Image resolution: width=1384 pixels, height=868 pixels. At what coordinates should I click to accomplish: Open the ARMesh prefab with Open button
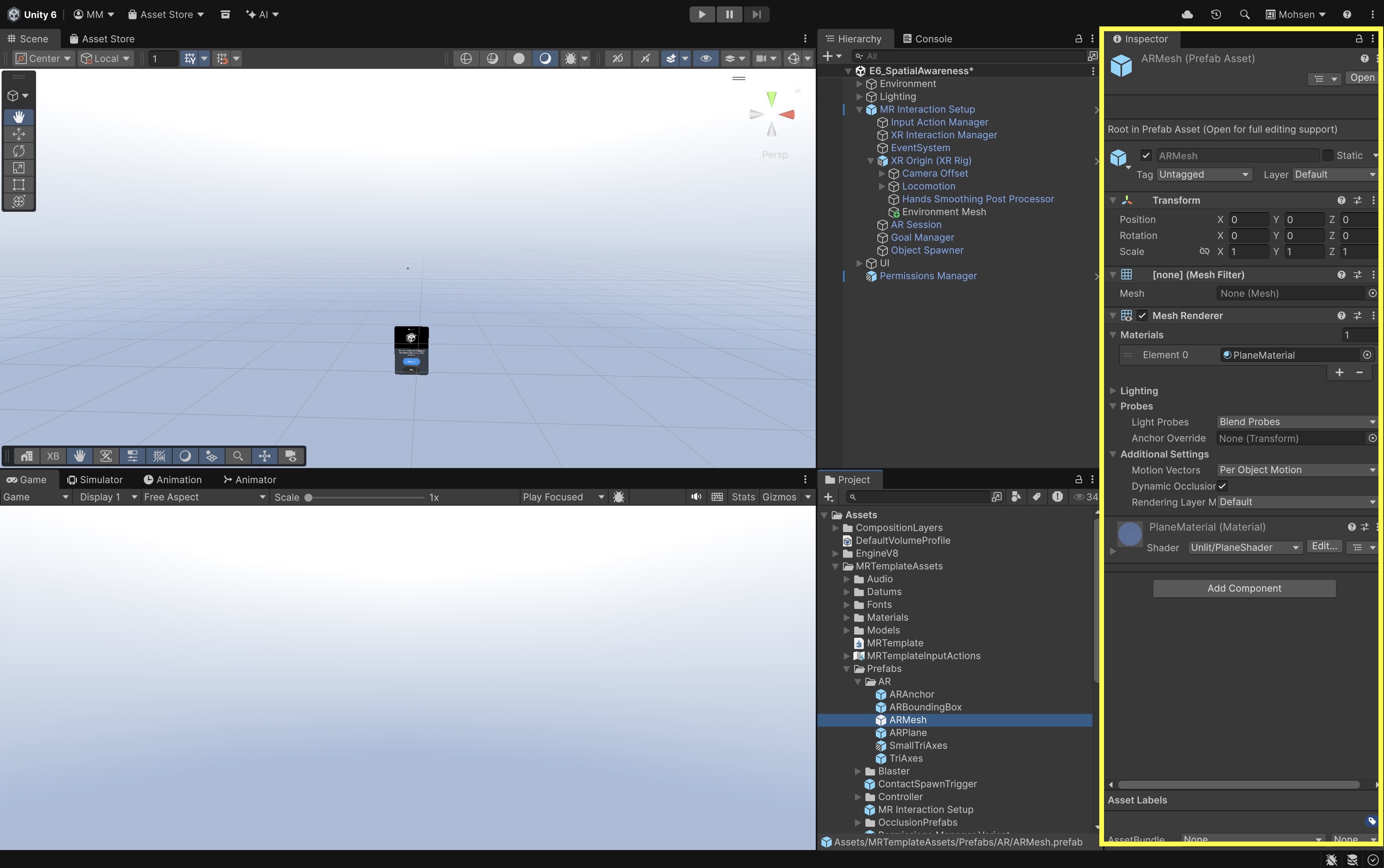(x=1362, y=78)
